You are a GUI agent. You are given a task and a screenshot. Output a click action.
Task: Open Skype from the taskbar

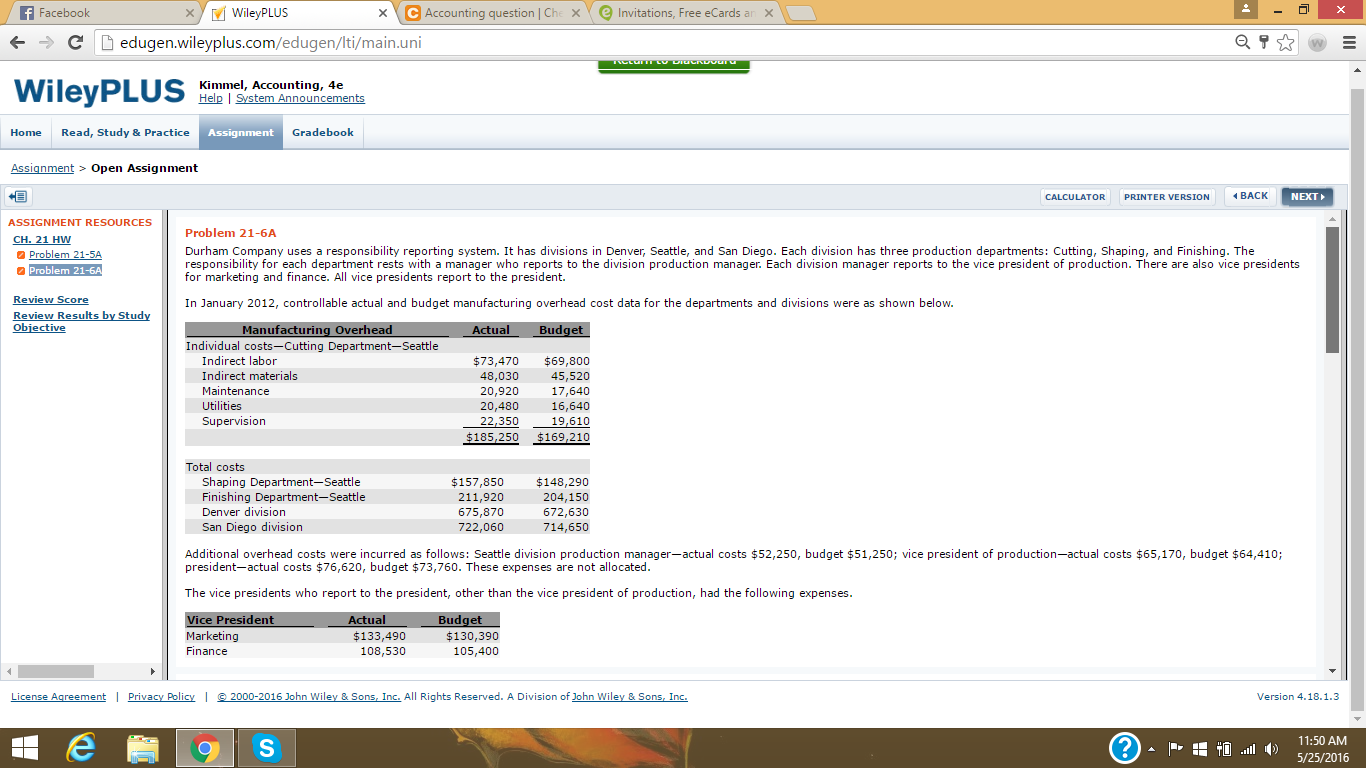coord(266,747)
